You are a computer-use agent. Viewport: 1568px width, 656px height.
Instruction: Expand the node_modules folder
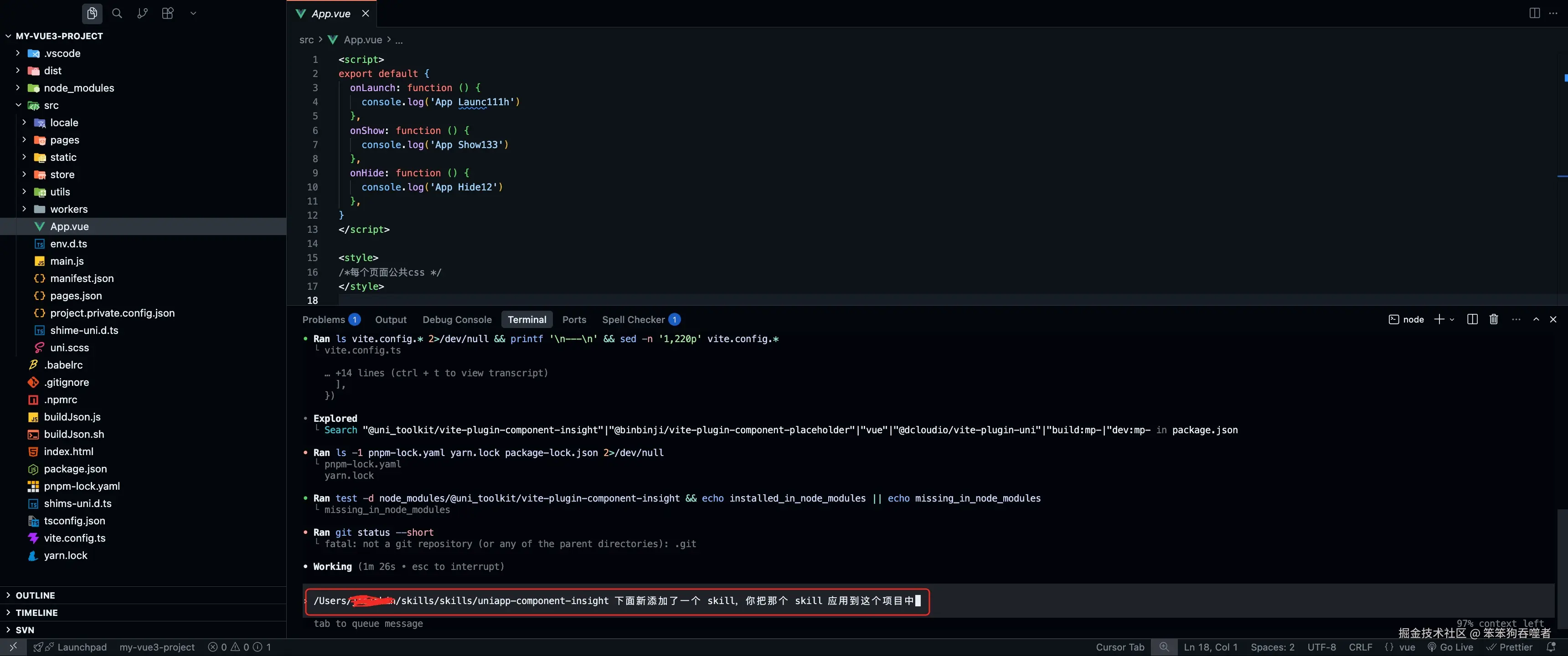click(78, 88)
